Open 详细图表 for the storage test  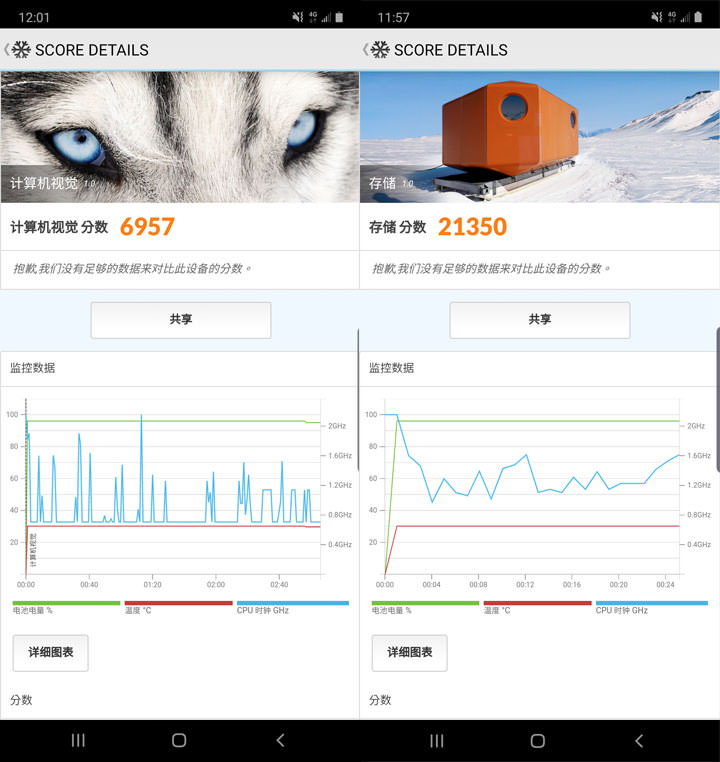(409, 652)
